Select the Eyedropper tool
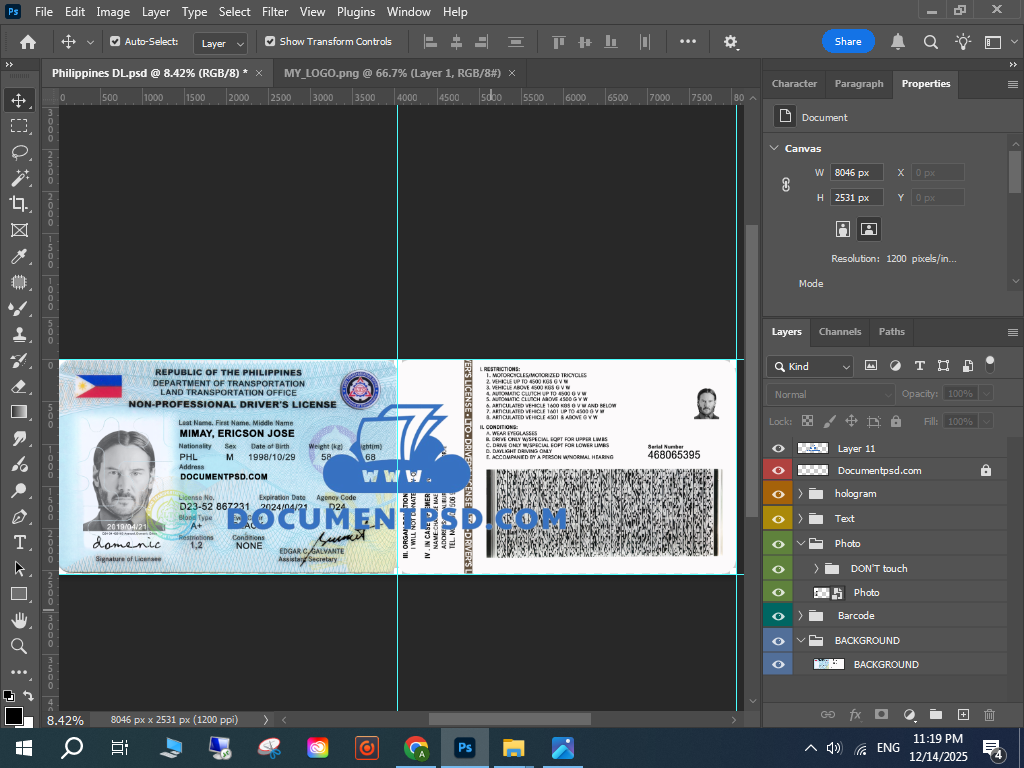Image resolution: width=1024 pixels, height=768 pixels. [x=19, y=257]
